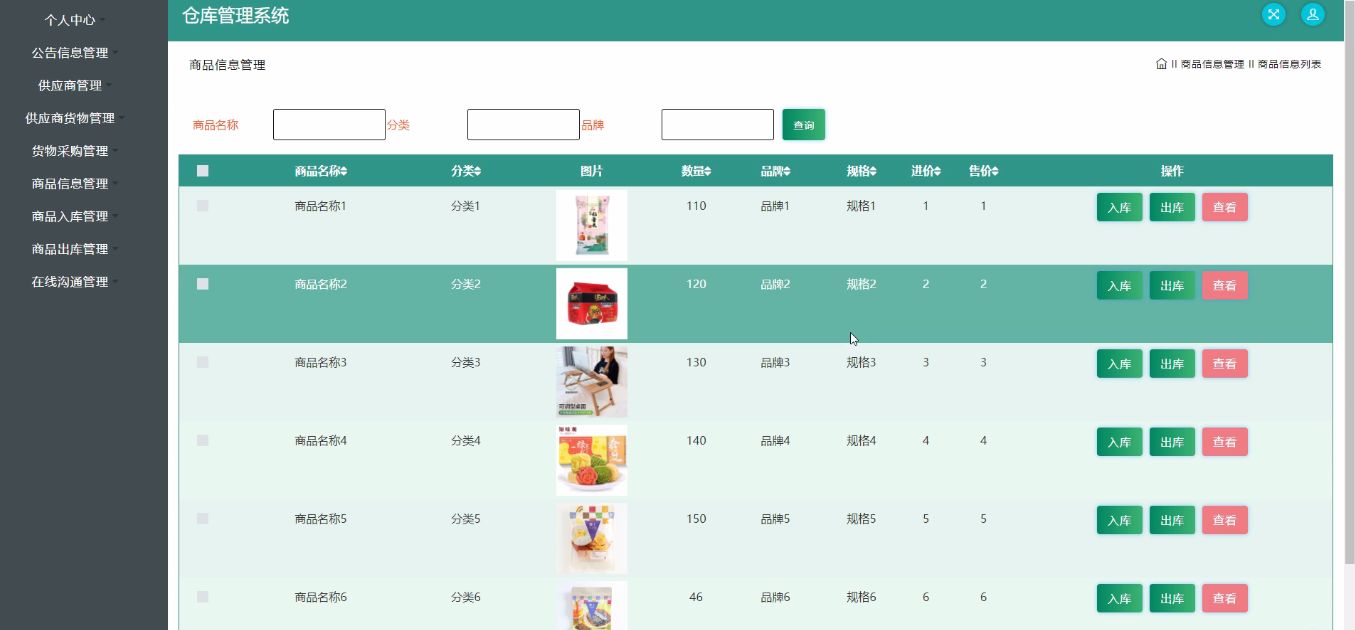Click 入库 for 商品名称1

click(1119, 208)
